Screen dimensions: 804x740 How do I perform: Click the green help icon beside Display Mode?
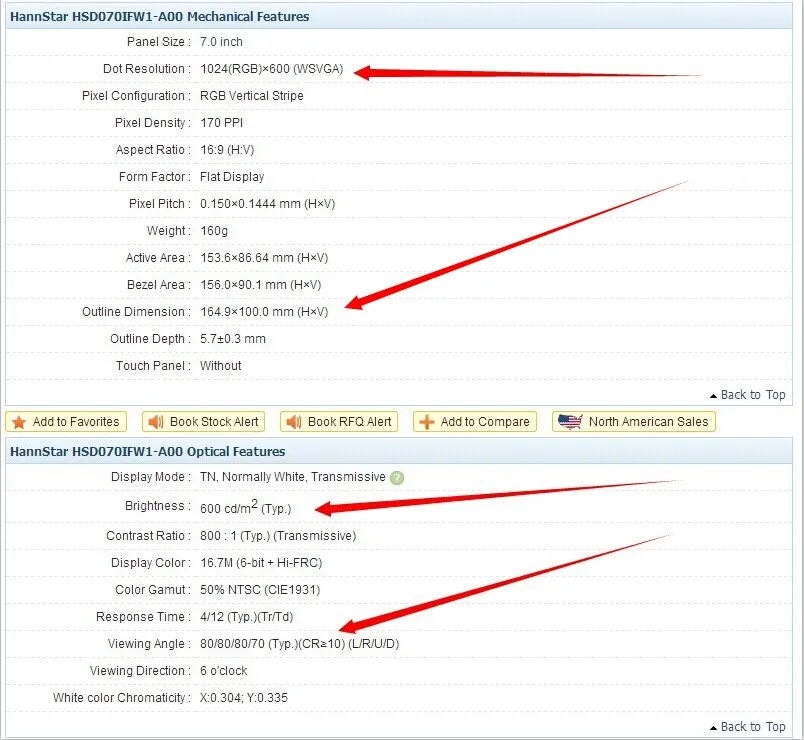(397, 478)
